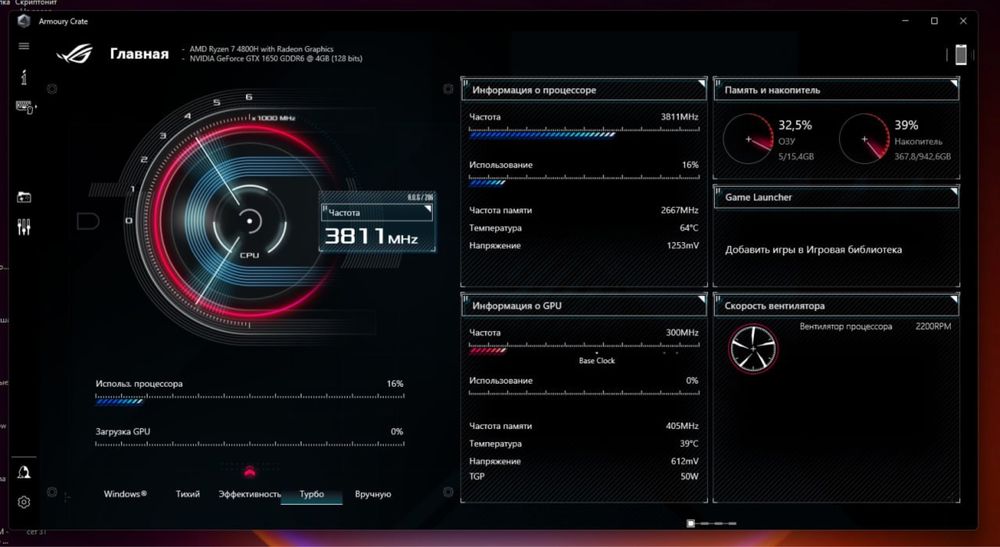
Task: Click the first square page indicator
Action: (x=691, y=523)
